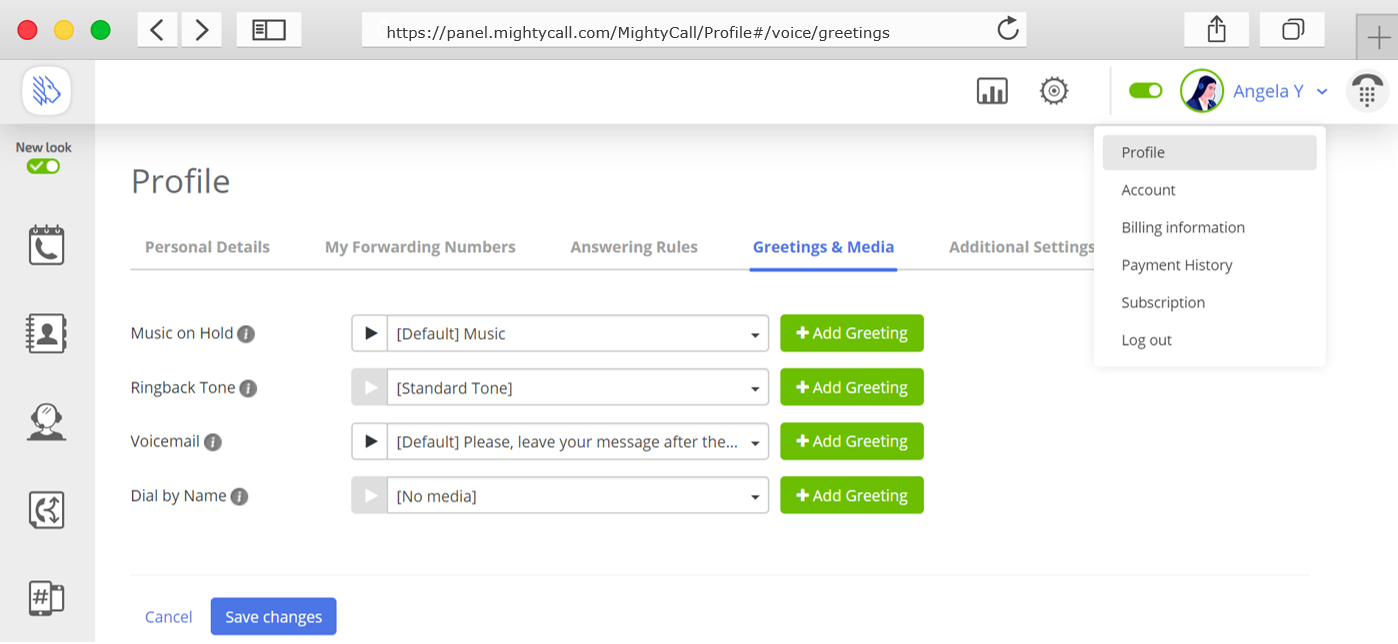
Task: Play the Voicemail greeting preview
Action: click(370, 442)
